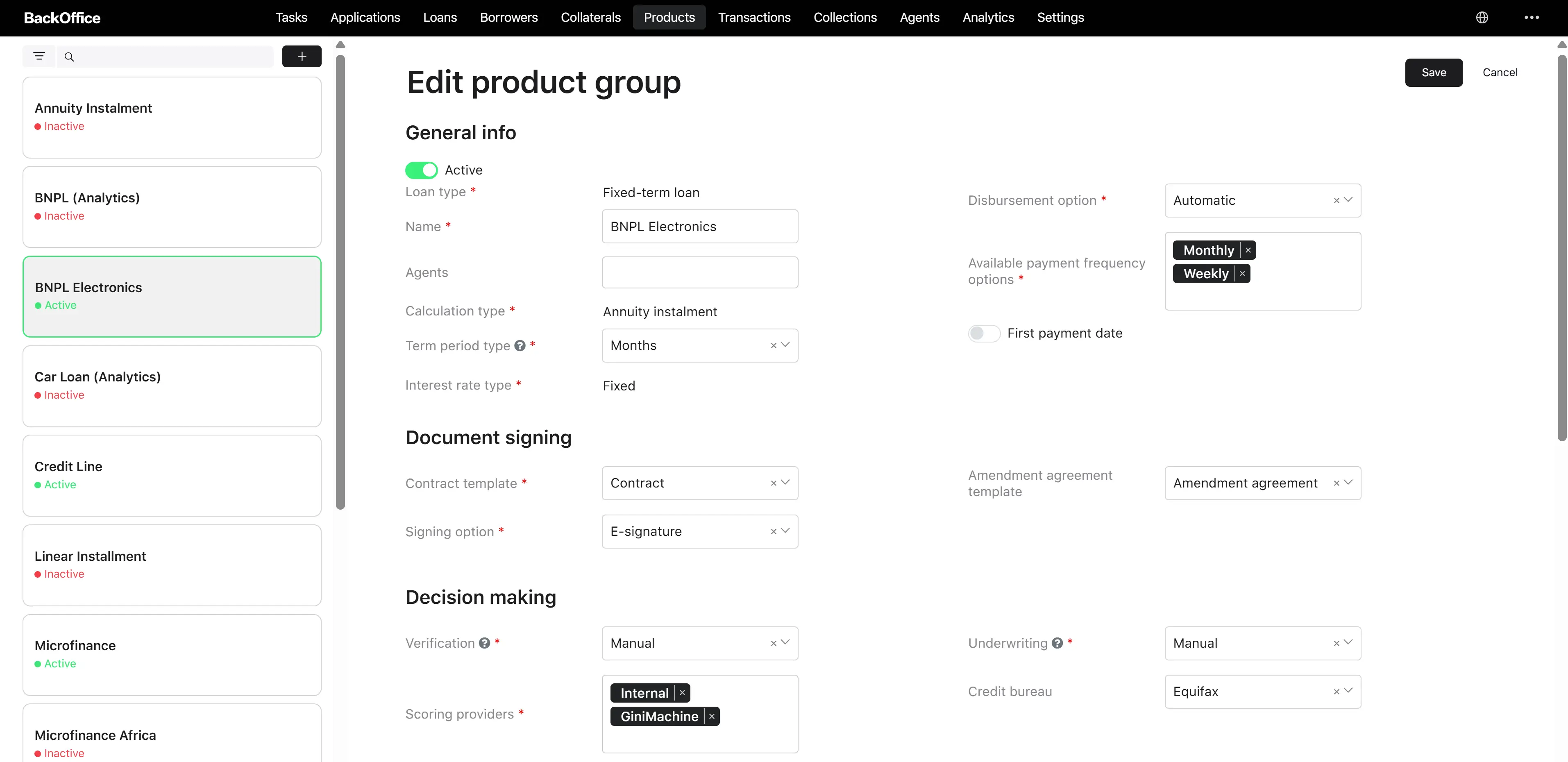Cancel editing the product group
Viewport: 1568px width, 762px height.
[1500, 73]
